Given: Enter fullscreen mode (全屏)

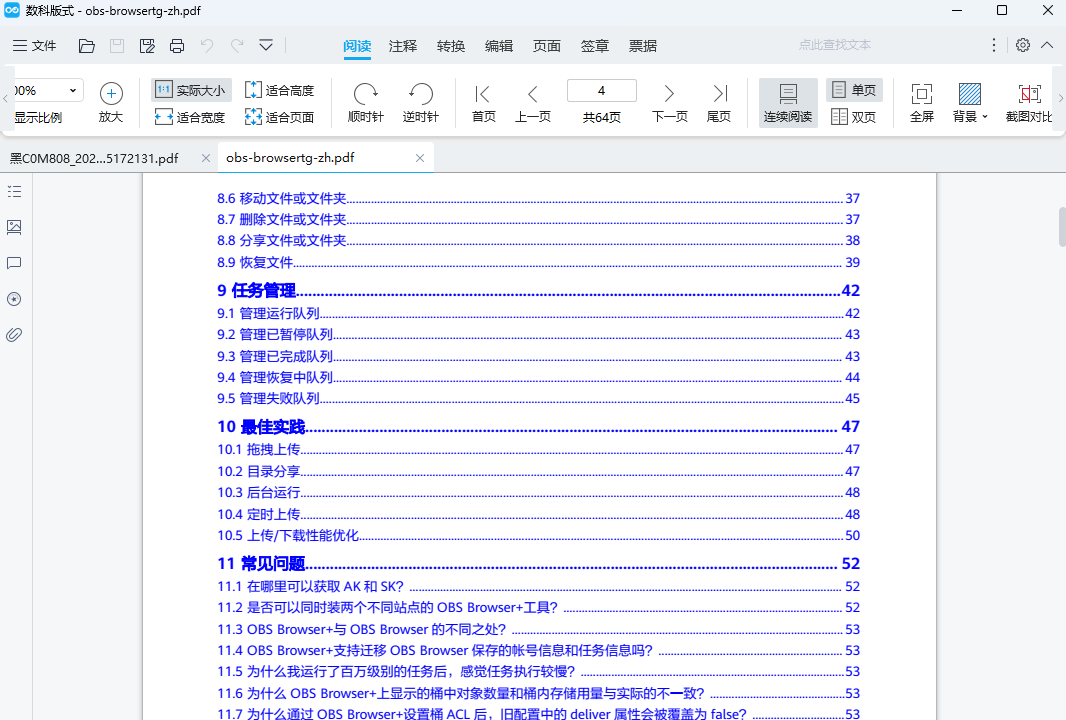Looking at the screenshot, I should tap(922, 103).
